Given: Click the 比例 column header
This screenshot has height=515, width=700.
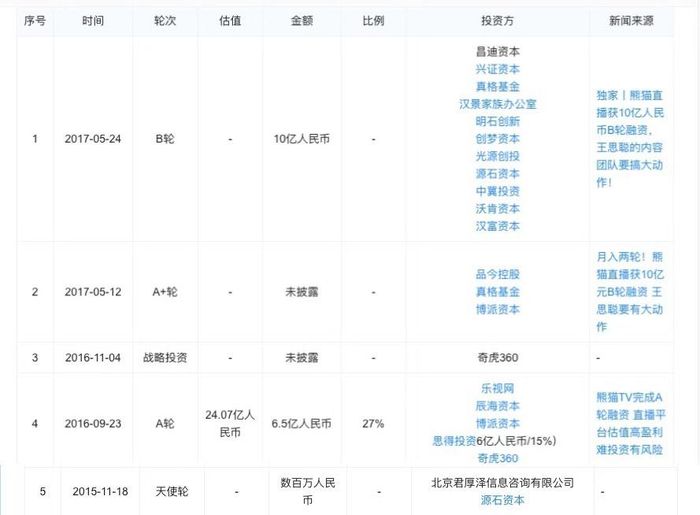Looking at the screenshot, I should 373,21.
